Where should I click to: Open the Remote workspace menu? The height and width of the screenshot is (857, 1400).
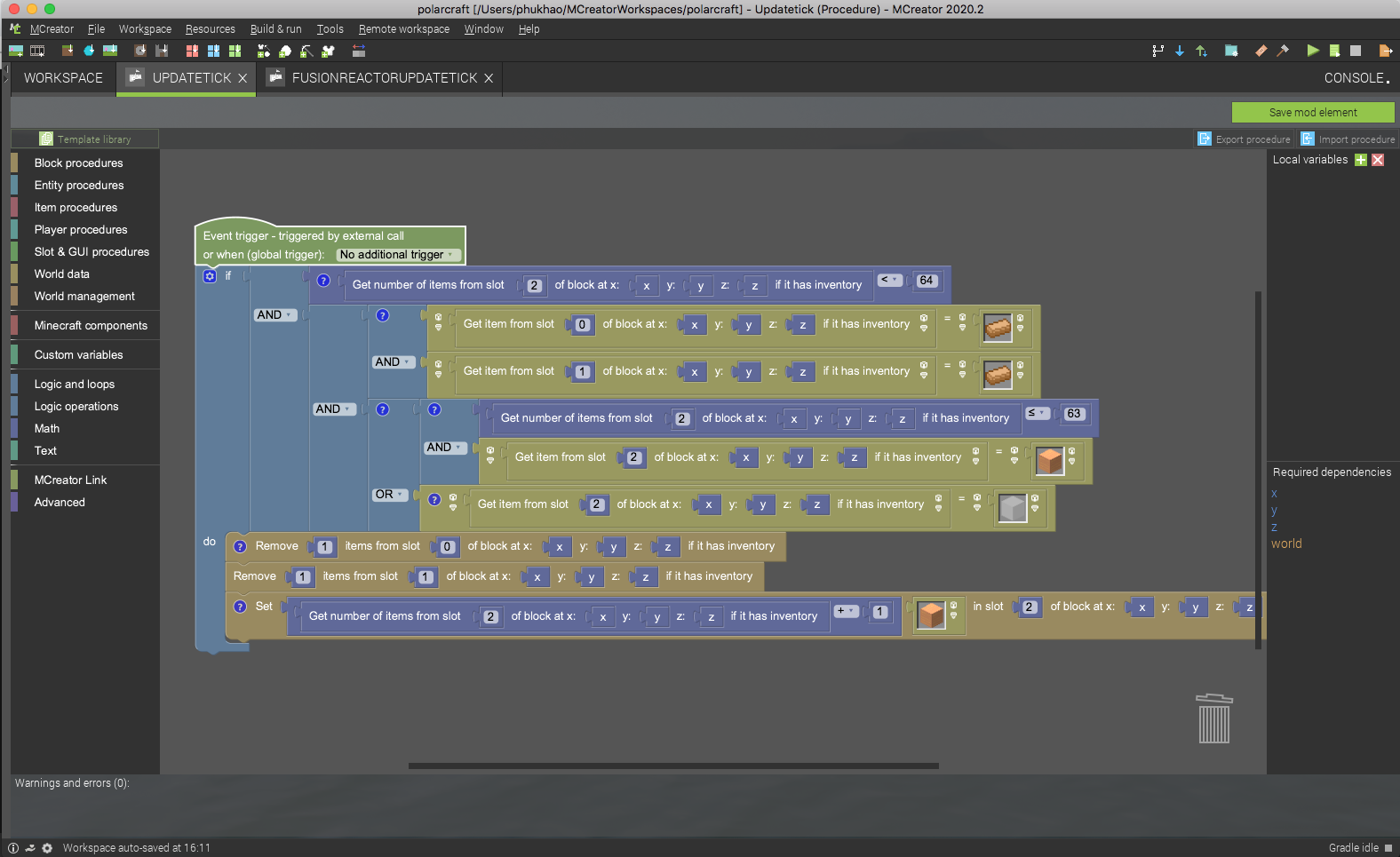click(x=404, y=29)
